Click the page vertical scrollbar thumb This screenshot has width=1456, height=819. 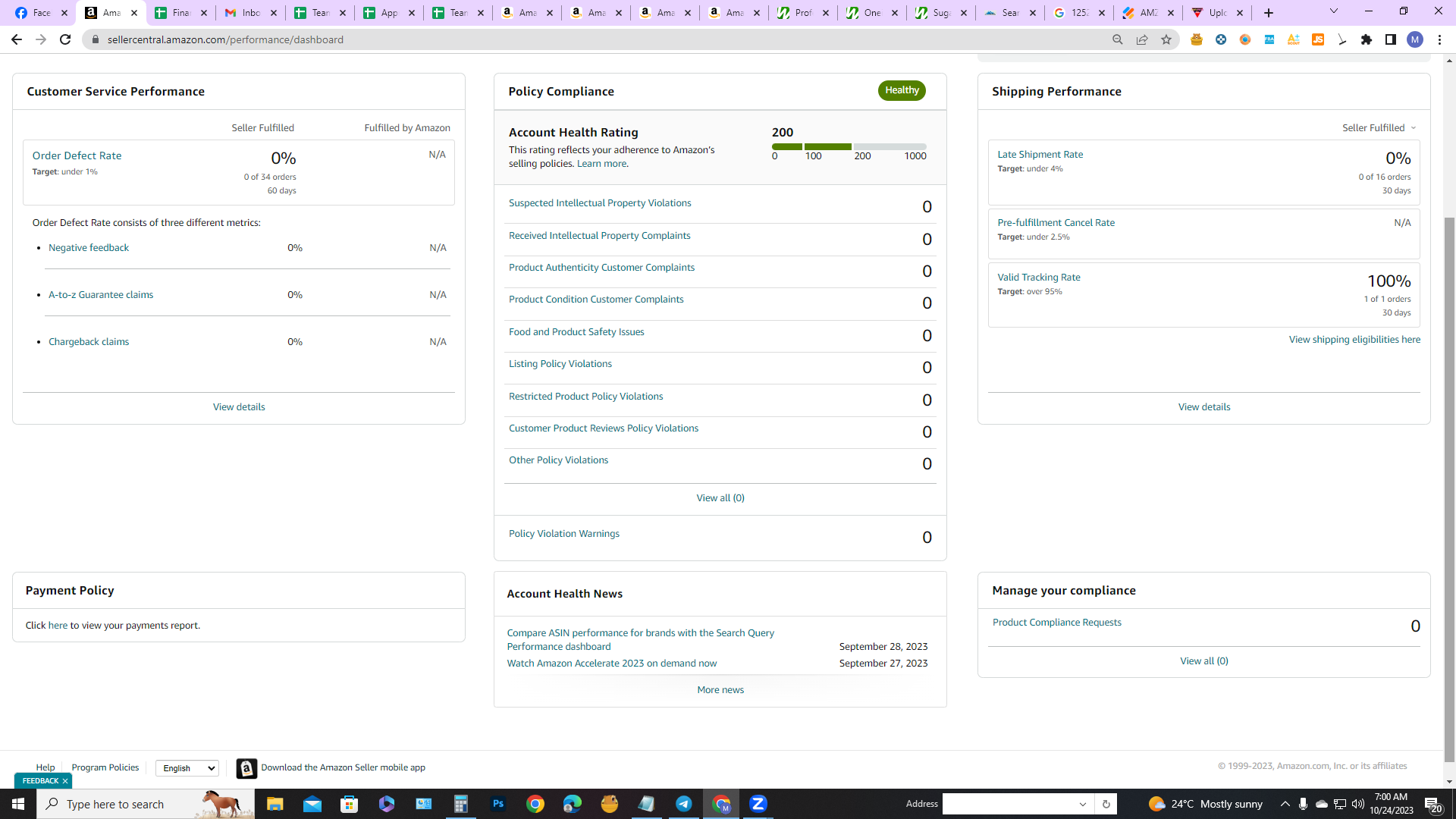(x=1449, y=489)
